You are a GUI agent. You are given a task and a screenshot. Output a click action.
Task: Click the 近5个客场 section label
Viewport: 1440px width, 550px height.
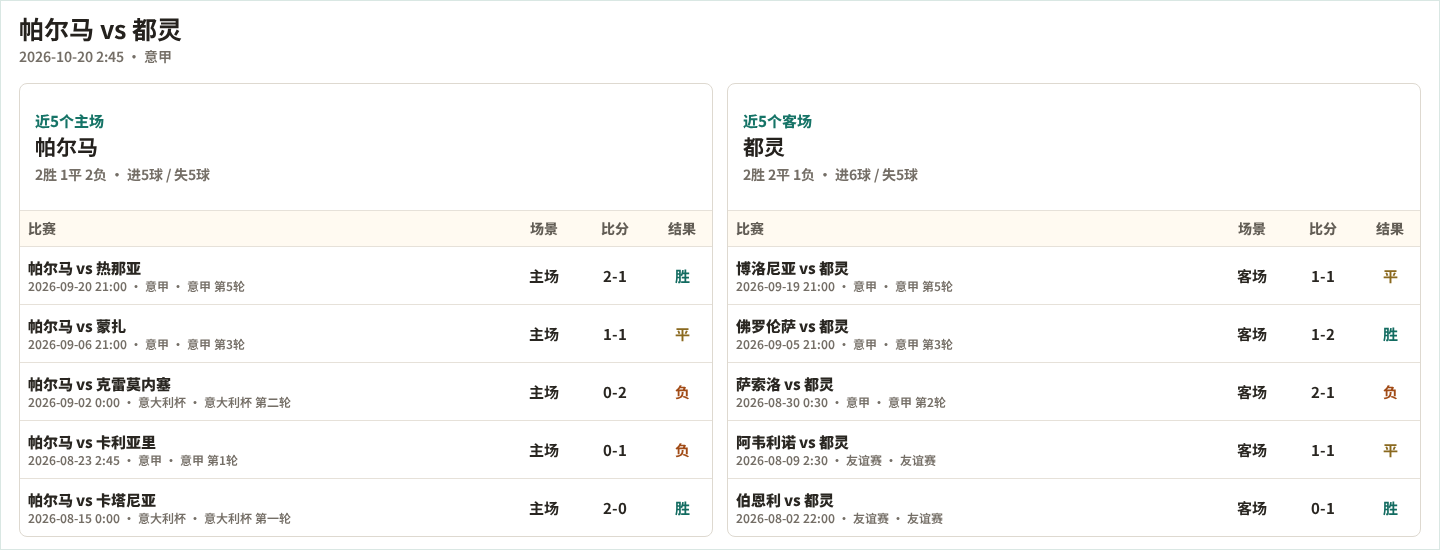[777, 121]
